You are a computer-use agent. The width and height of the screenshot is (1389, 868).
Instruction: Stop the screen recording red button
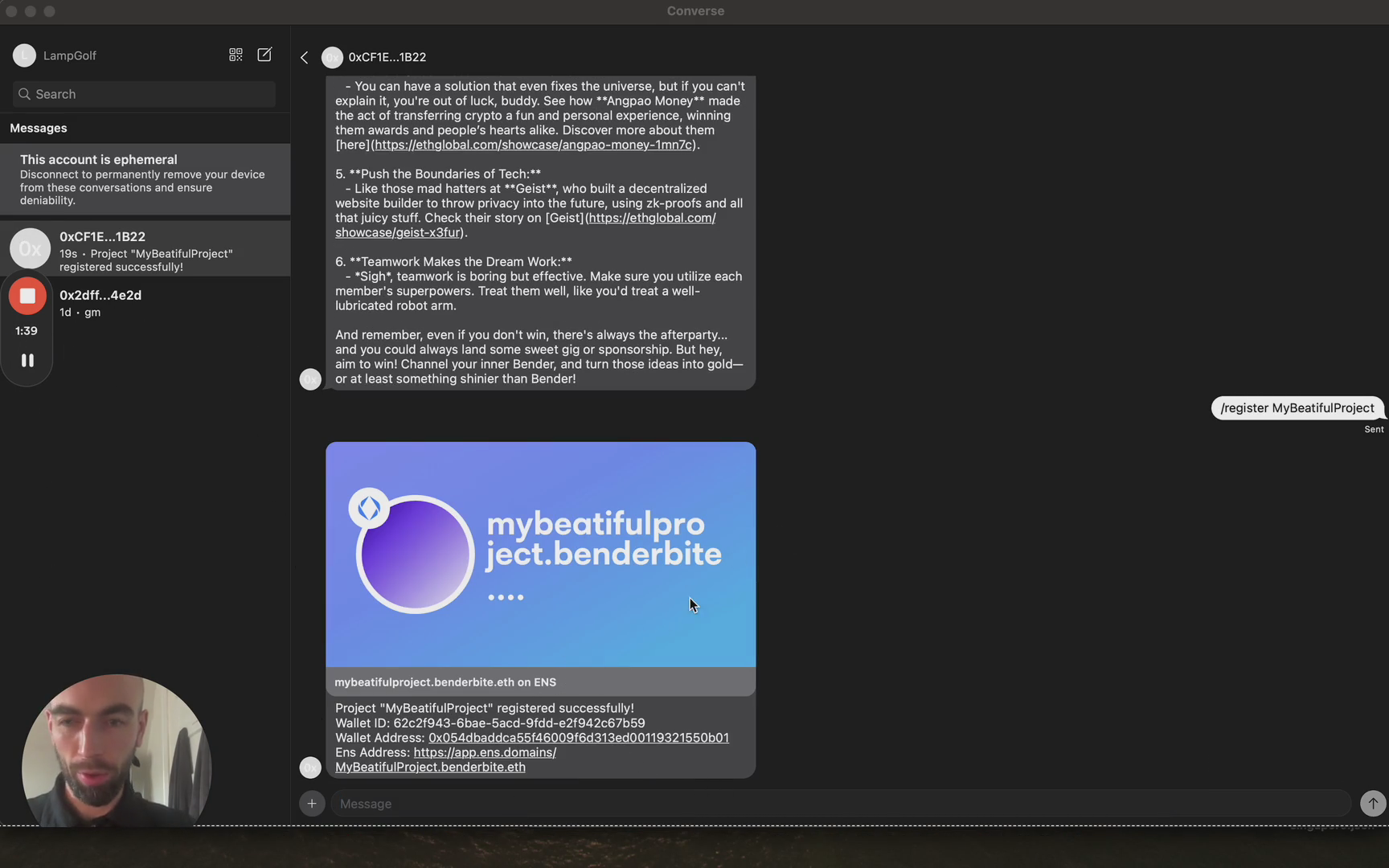pyautogui.click(x=27, y=296)
